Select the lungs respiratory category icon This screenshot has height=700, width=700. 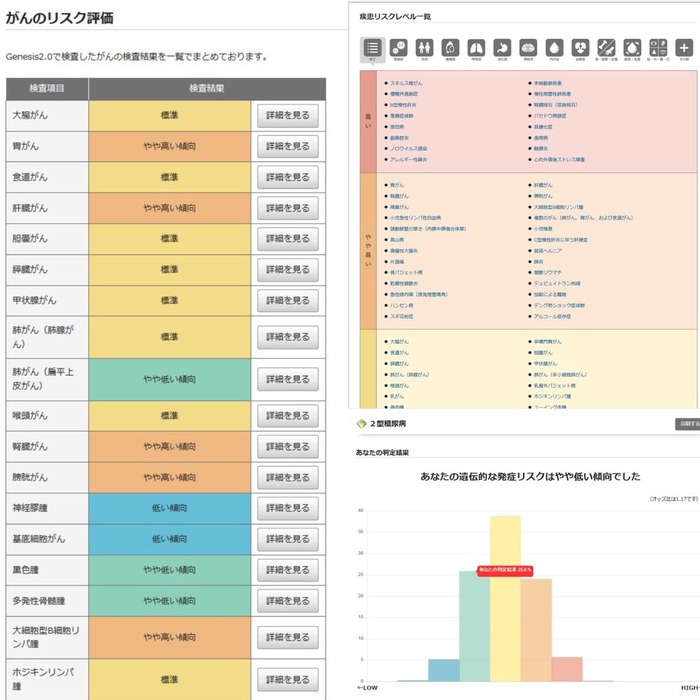pyautogui.click(x=476, y=47)
